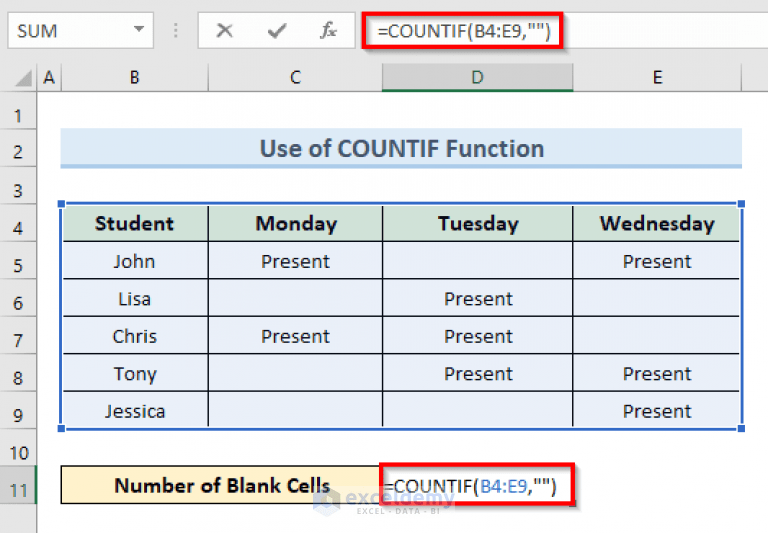Click the D11 cell containing COUNTIF formula

click(x=477, y=485)
